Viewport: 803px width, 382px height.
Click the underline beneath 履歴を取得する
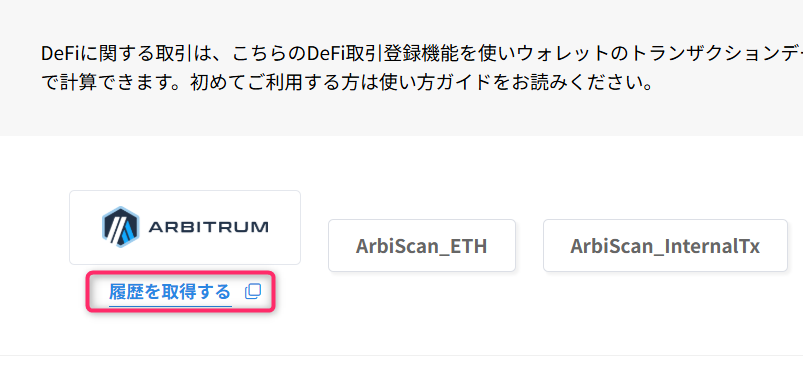(170, 307)
